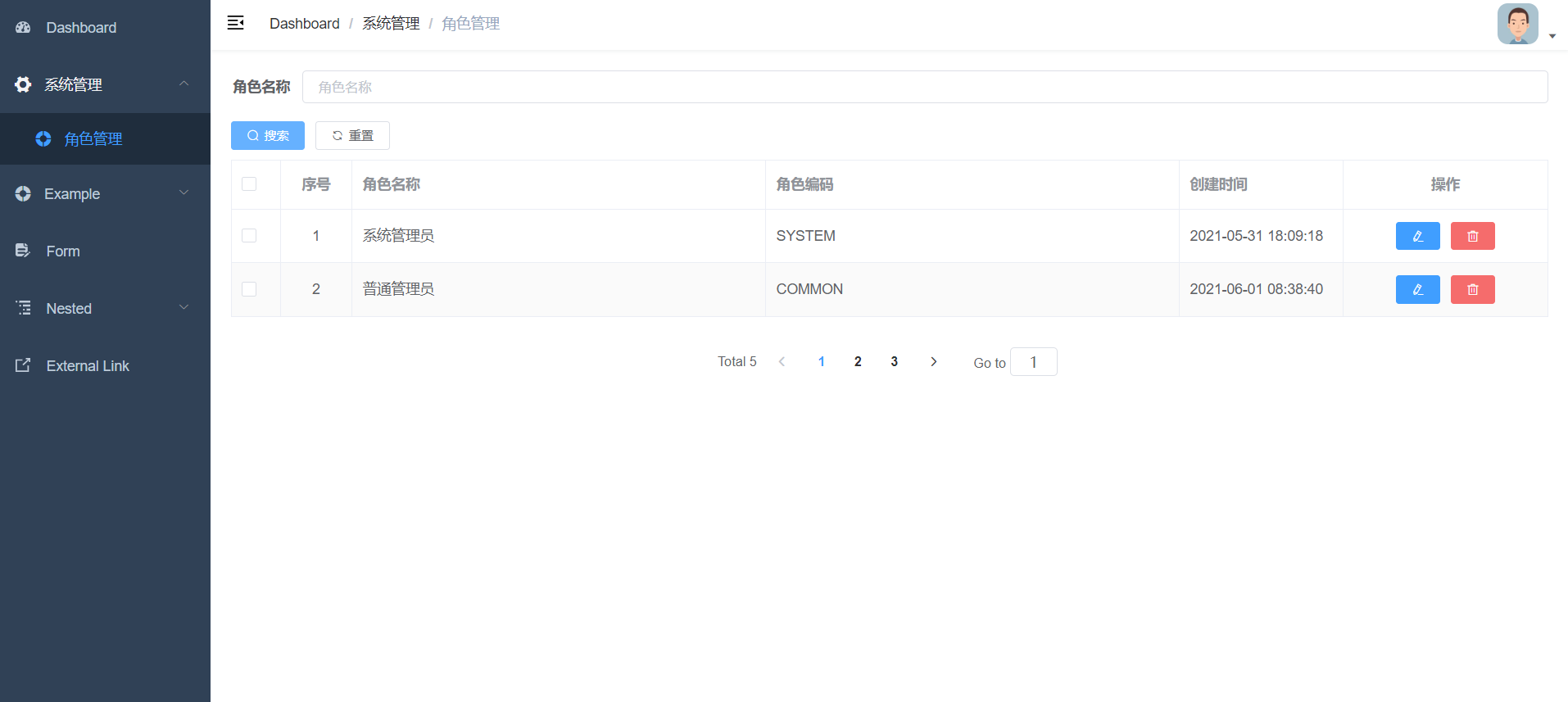Image resolution: width=1568 pixels, height=702 pixels.
Task: Click the Form sidebar icon
Action: [x=23, y=251]
